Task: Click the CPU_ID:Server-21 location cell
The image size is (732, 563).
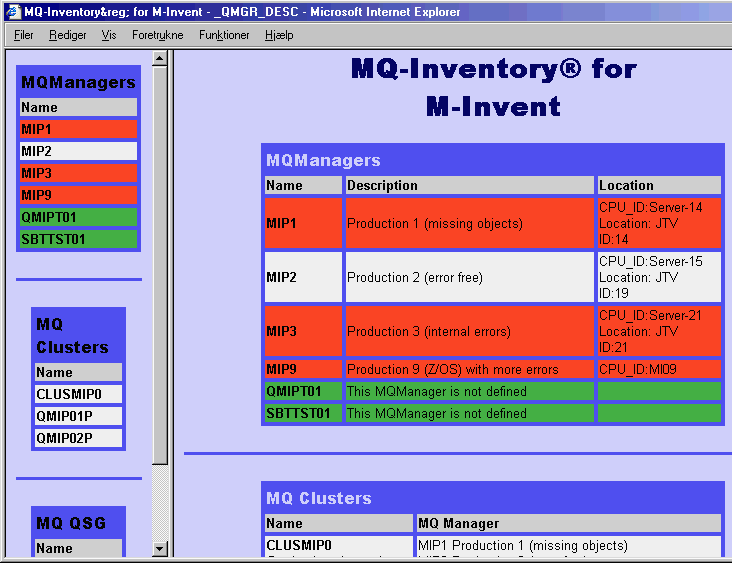Action: click(x=659, y=331)
